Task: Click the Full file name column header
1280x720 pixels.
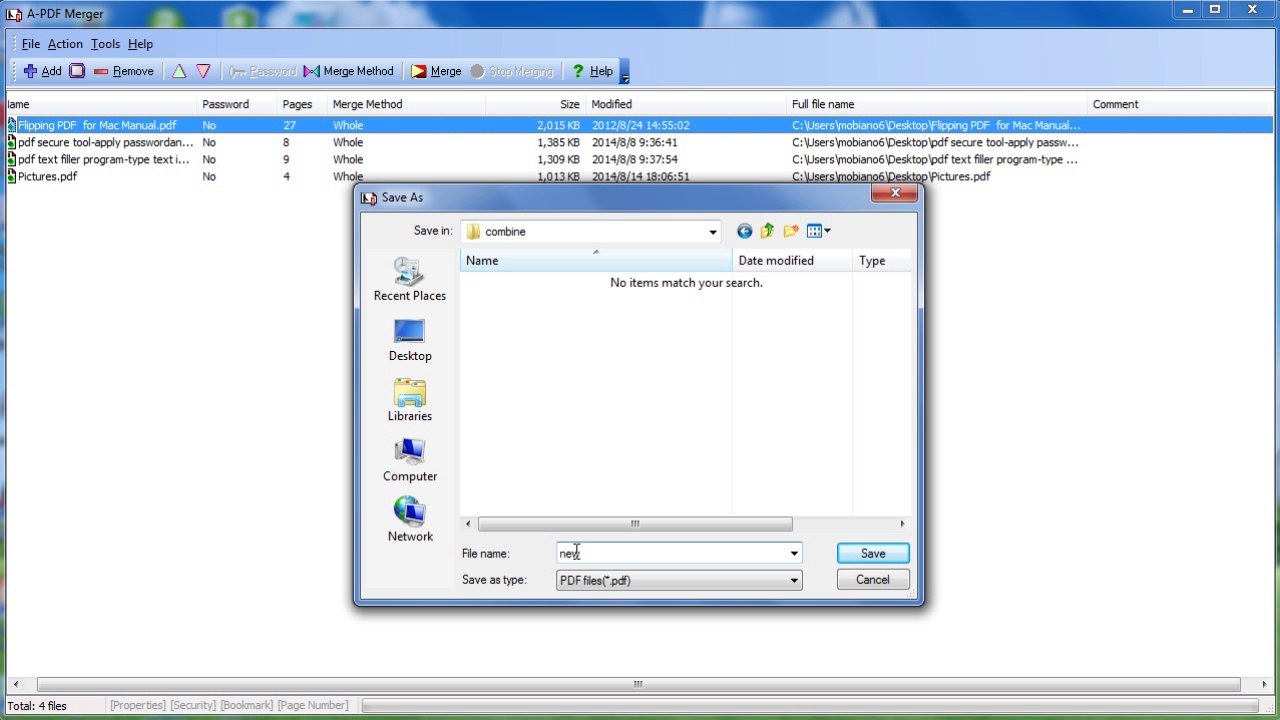Action: click(938, 104)
